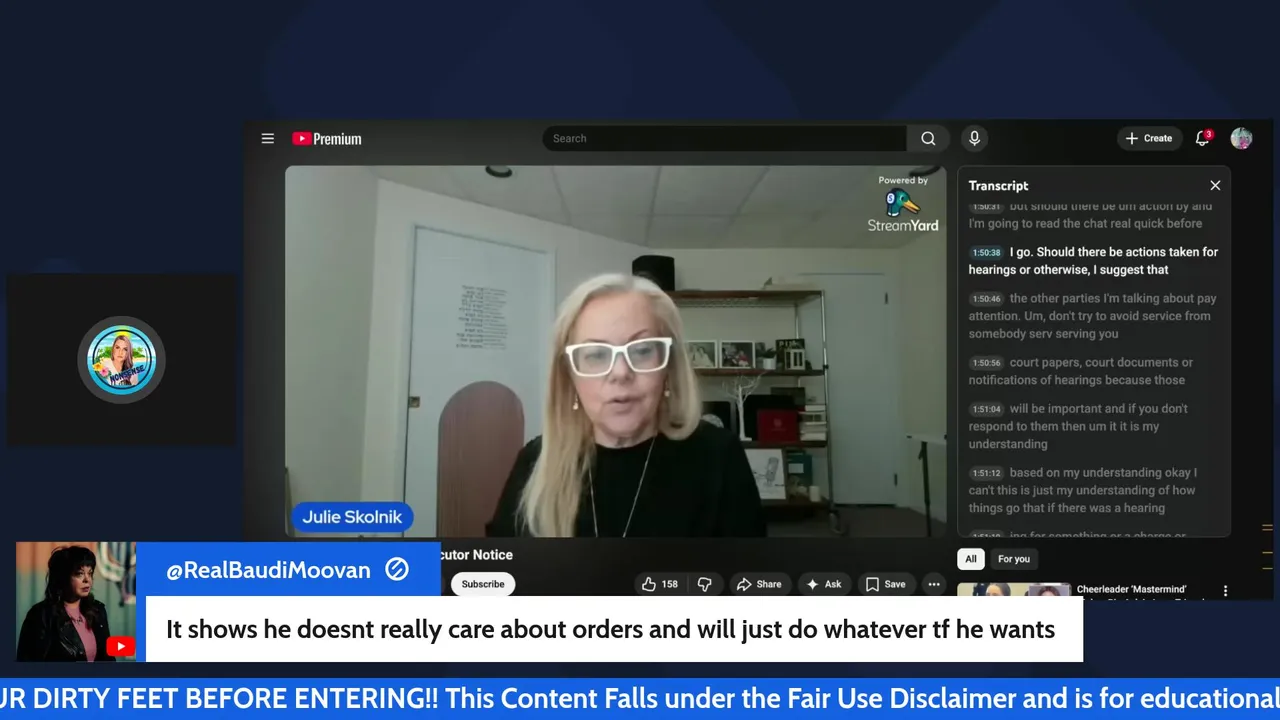Jump to transcript timestamp 1:51:04
The width and height of the screenshot is (1280, 720).
click(986, 409)
